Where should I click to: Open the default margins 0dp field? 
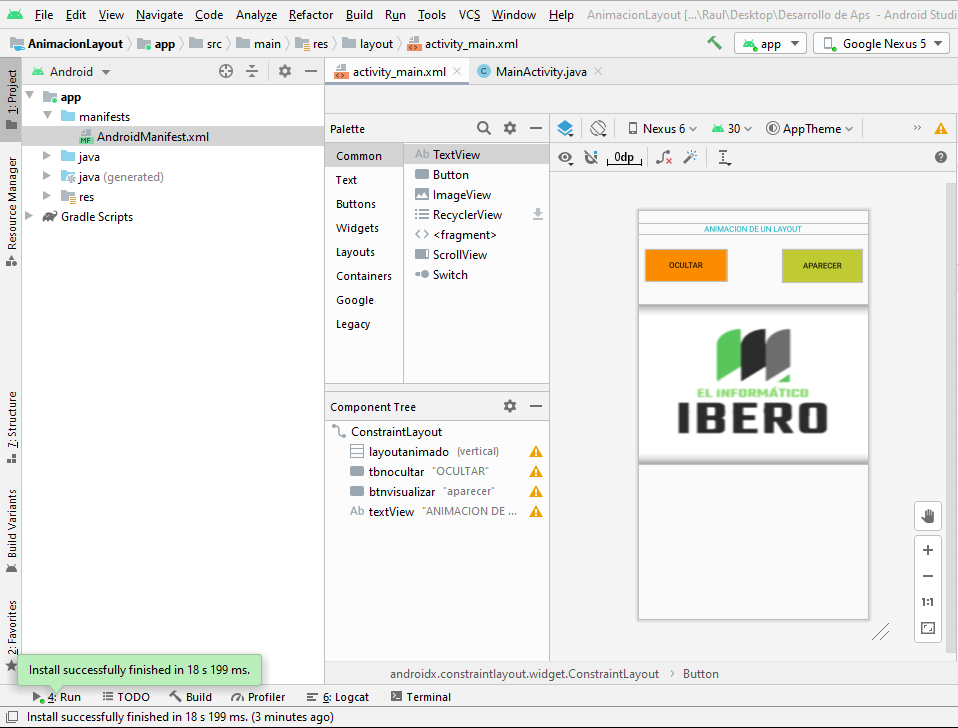(x=624, y=158)
